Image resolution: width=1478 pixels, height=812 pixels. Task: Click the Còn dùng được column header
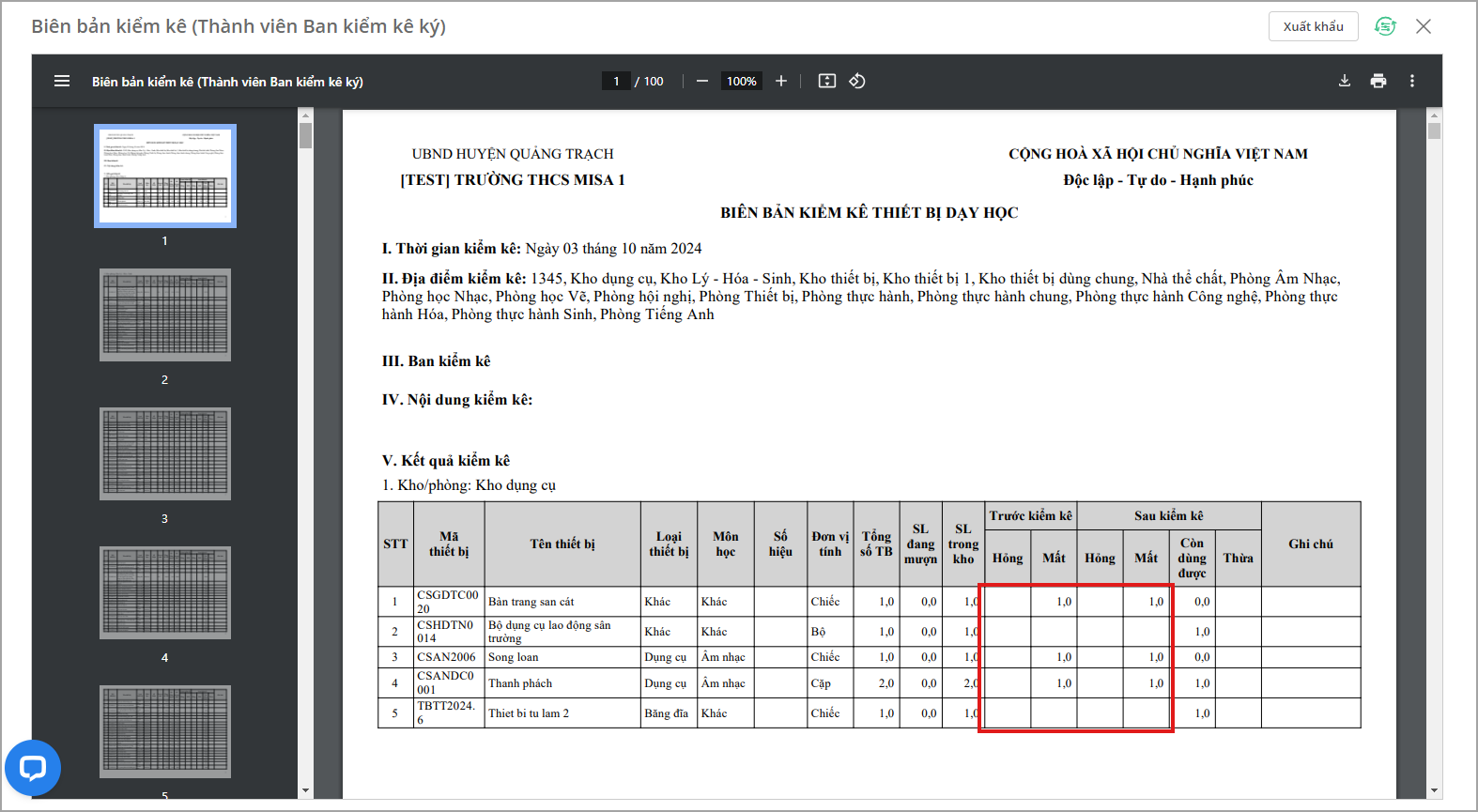[x=1192, y=559]
